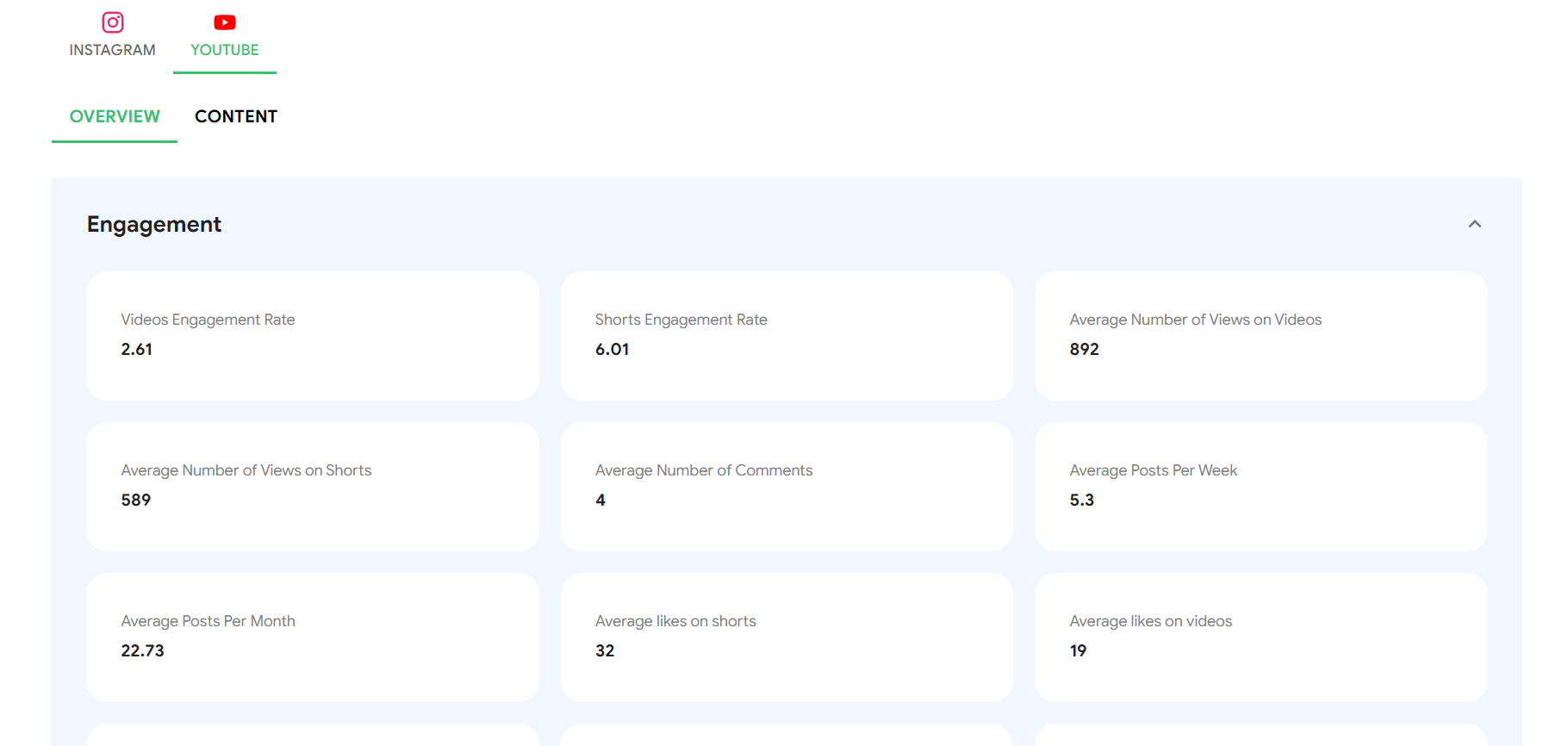Screen dimensions: 1568x746
Task: Click the red YouTube play icon
Action: (x=225, y=22)
